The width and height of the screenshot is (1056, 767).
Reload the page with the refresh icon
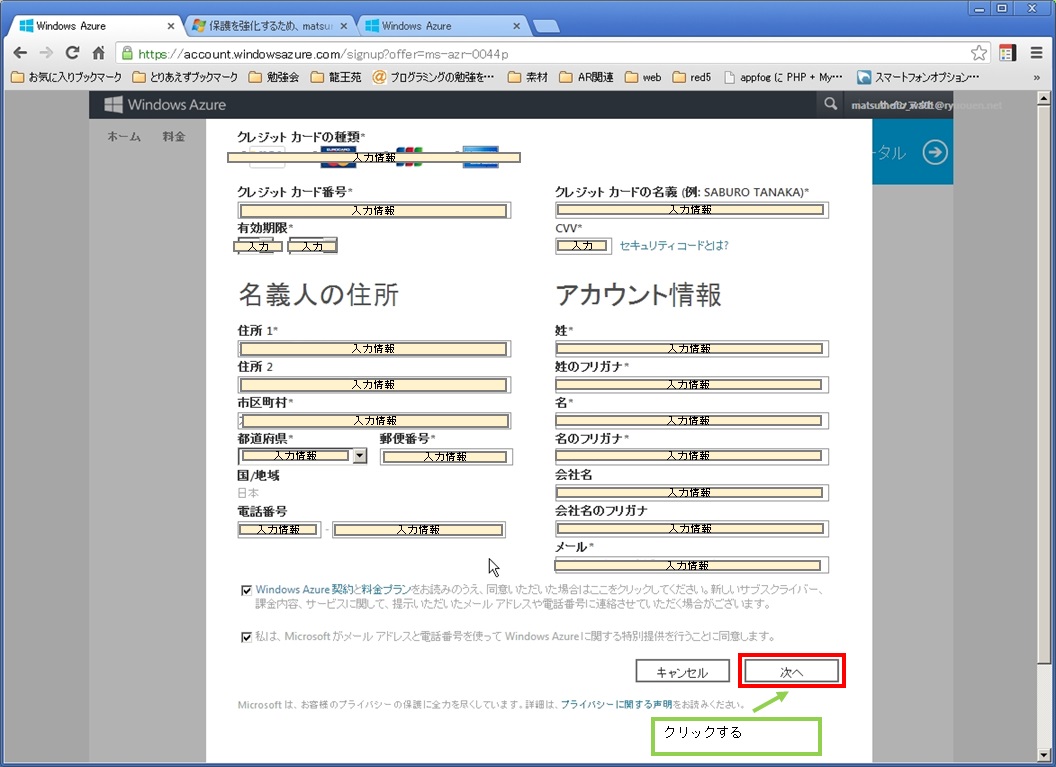(72, 53)
